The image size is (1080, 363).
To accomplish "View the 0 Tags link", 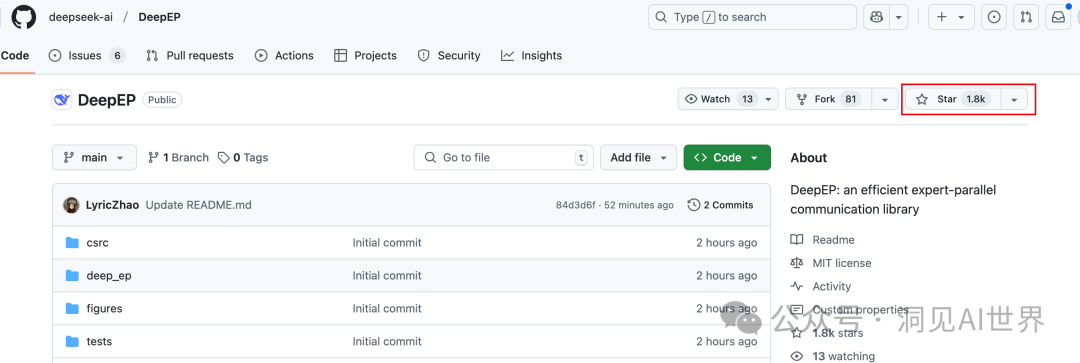I will click(x=243, y=158).
